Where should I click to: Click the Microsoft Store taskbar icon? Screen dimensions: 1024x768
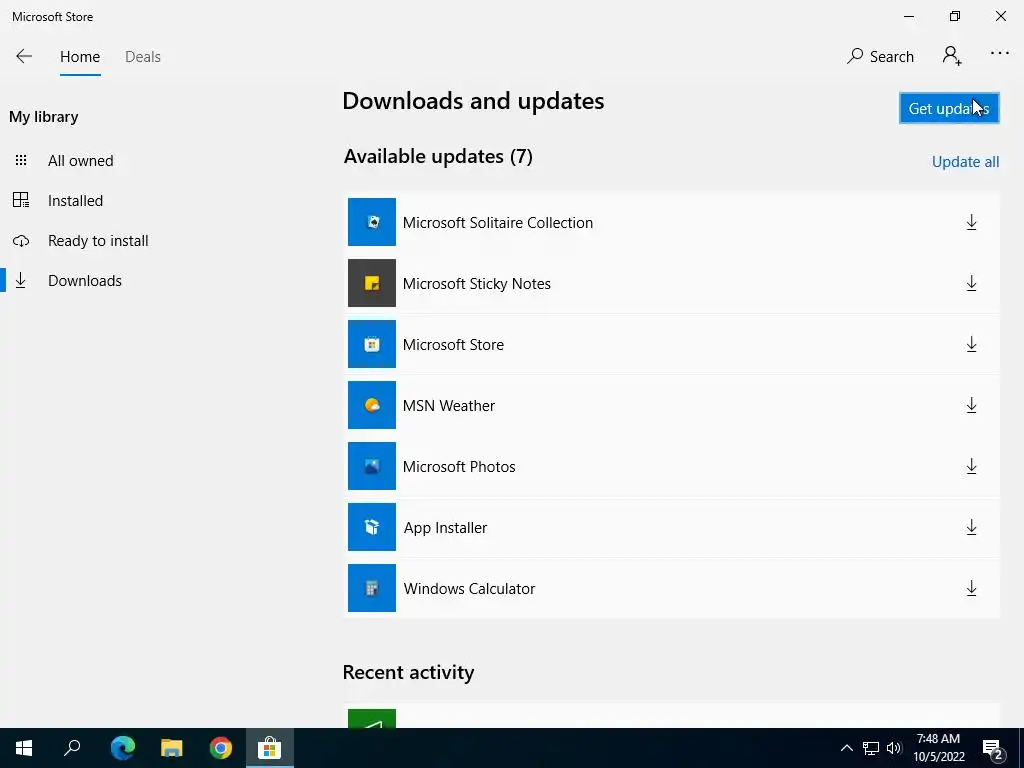click(270, 748)
